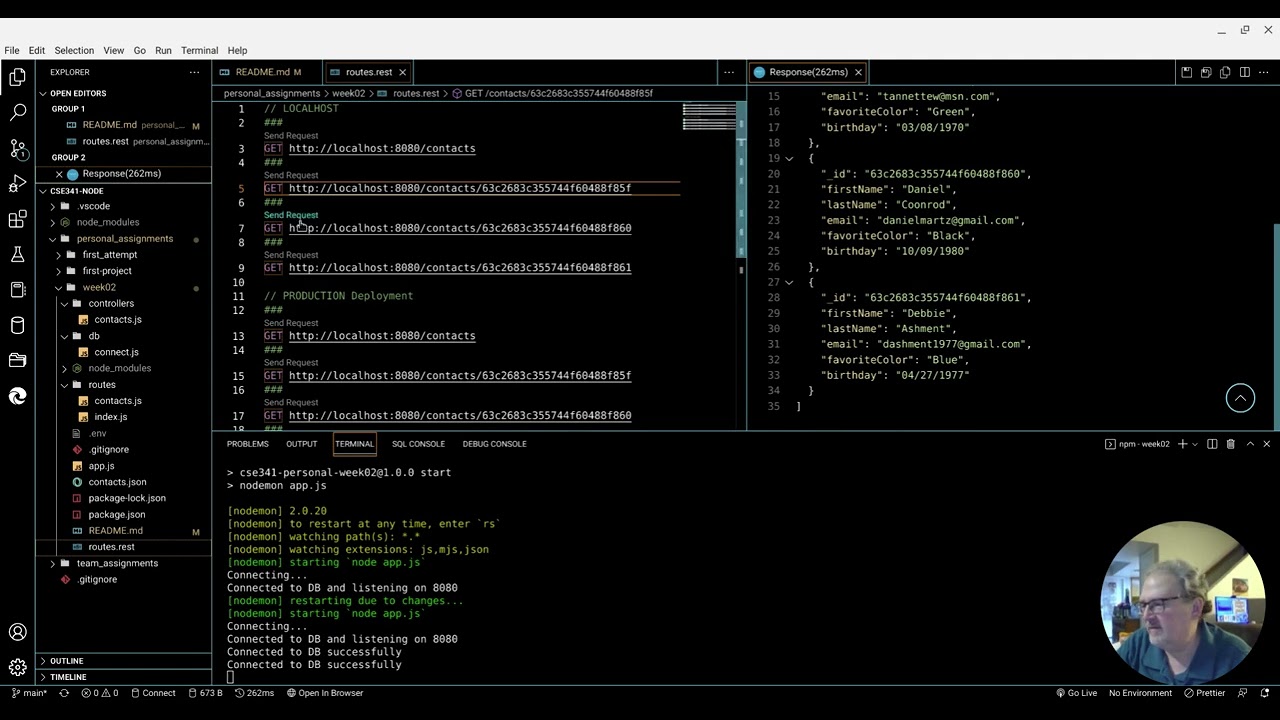Switch to the SQL CONSOLE panel tab
1280x720 pixels.
pos(418,444)
